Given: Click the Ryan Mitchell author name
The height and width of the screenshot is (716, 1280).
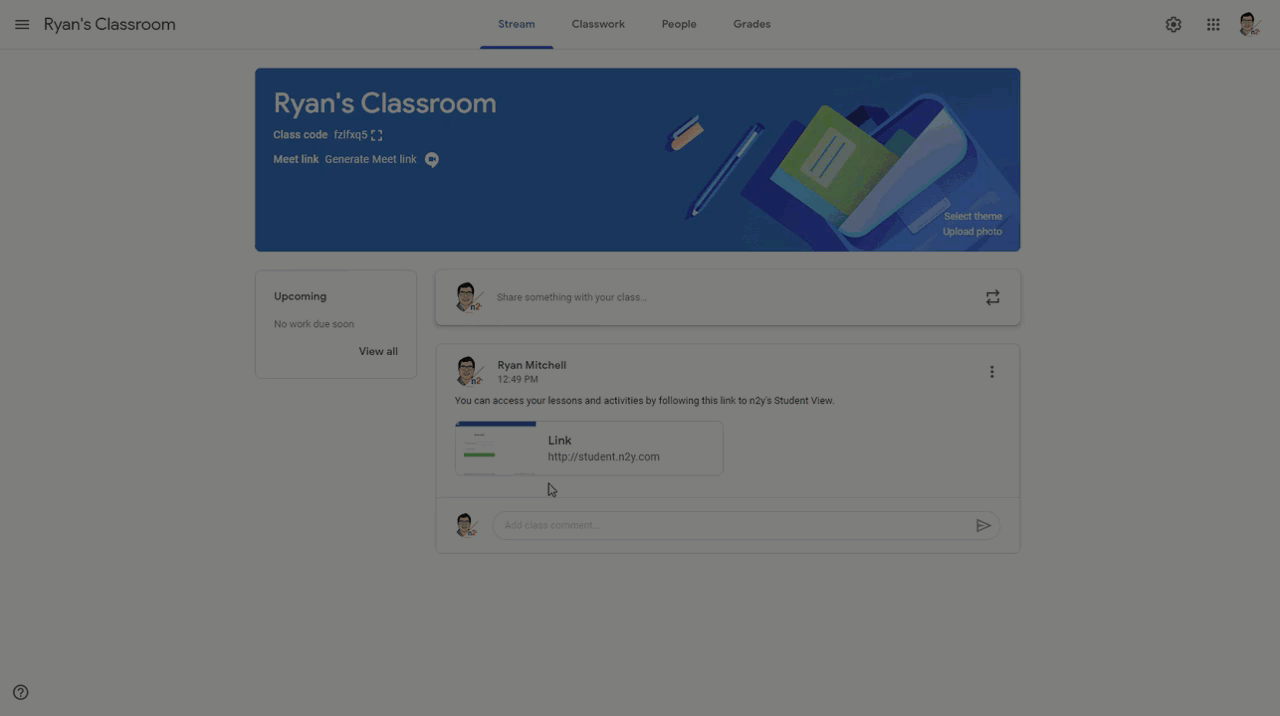Looking at the screenshot, I should click(532, 365).
